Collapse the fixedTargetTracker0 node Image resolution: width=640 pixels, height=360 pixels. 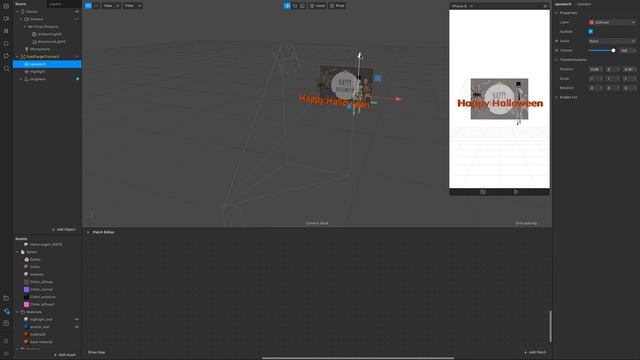[17, 57]
